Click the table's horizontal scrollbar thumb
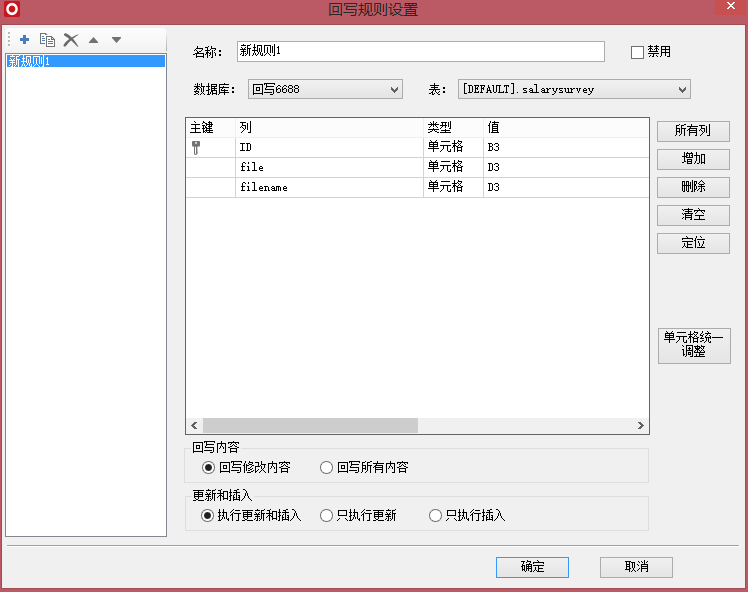748x592 pixels. [x=311, y=426]
